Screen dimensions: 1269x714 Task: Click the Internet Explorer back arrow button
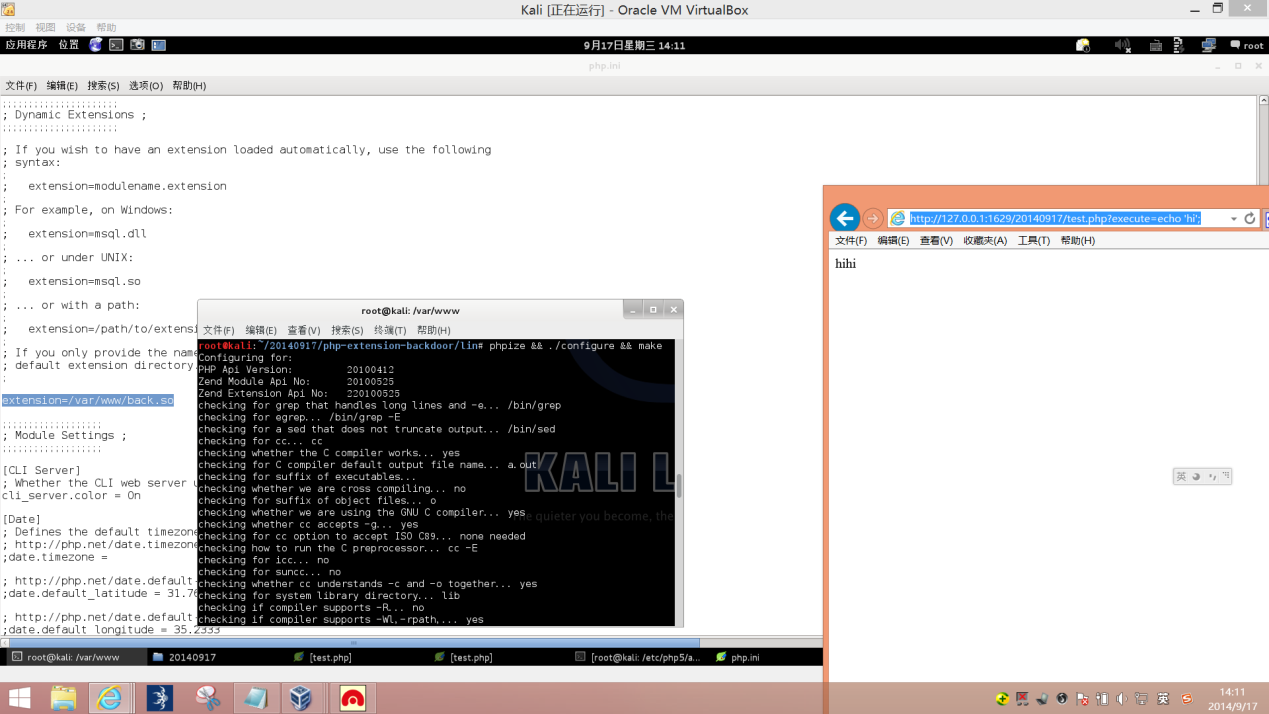[844, 218]
